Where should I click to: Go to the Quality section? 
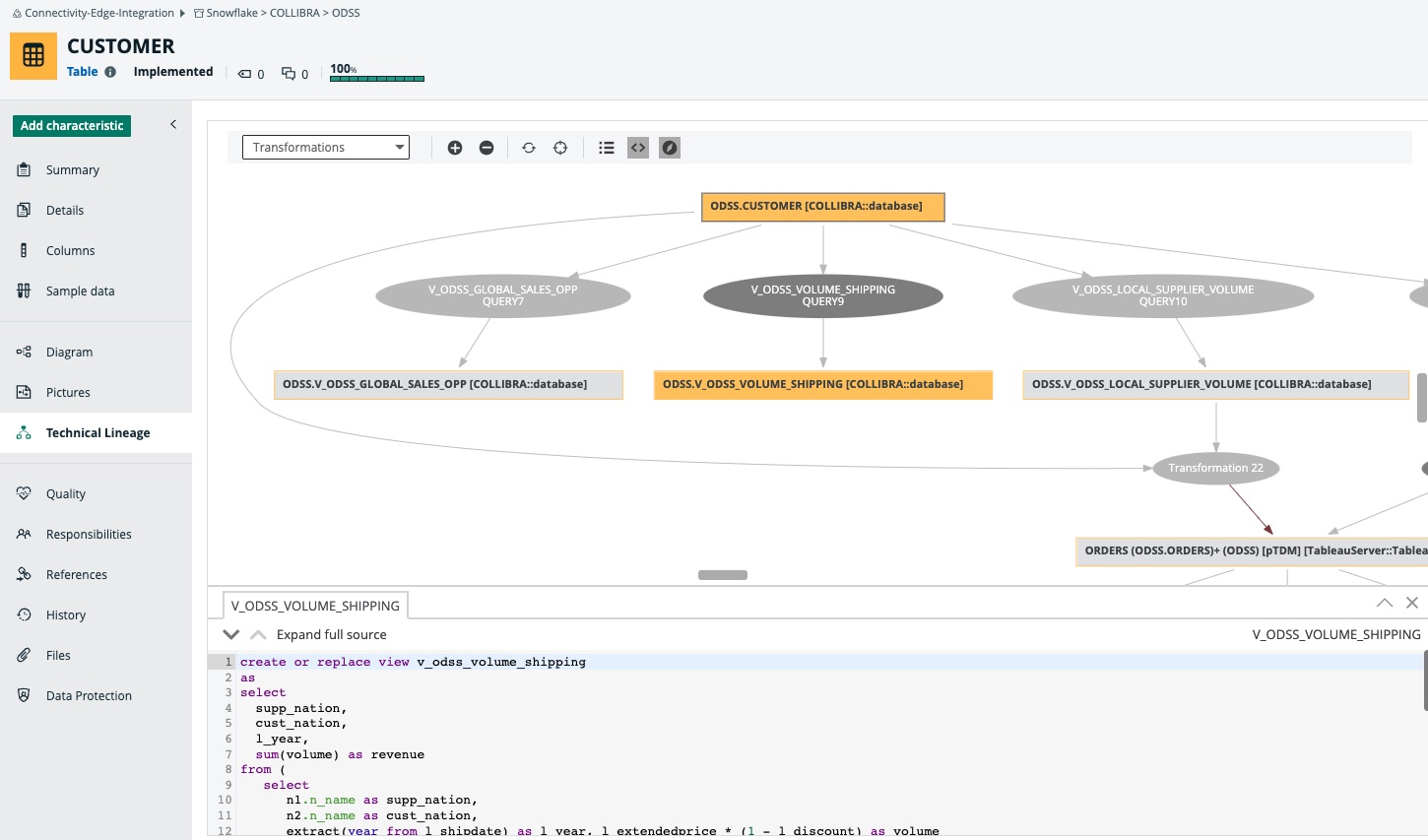pos(65,494)
